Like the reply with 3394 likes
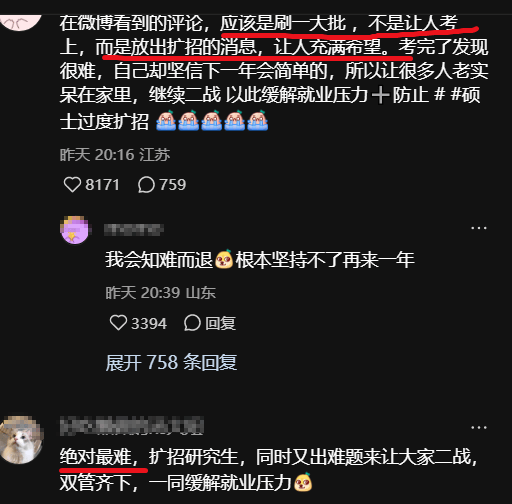The image size is (512, 504). 118,323
